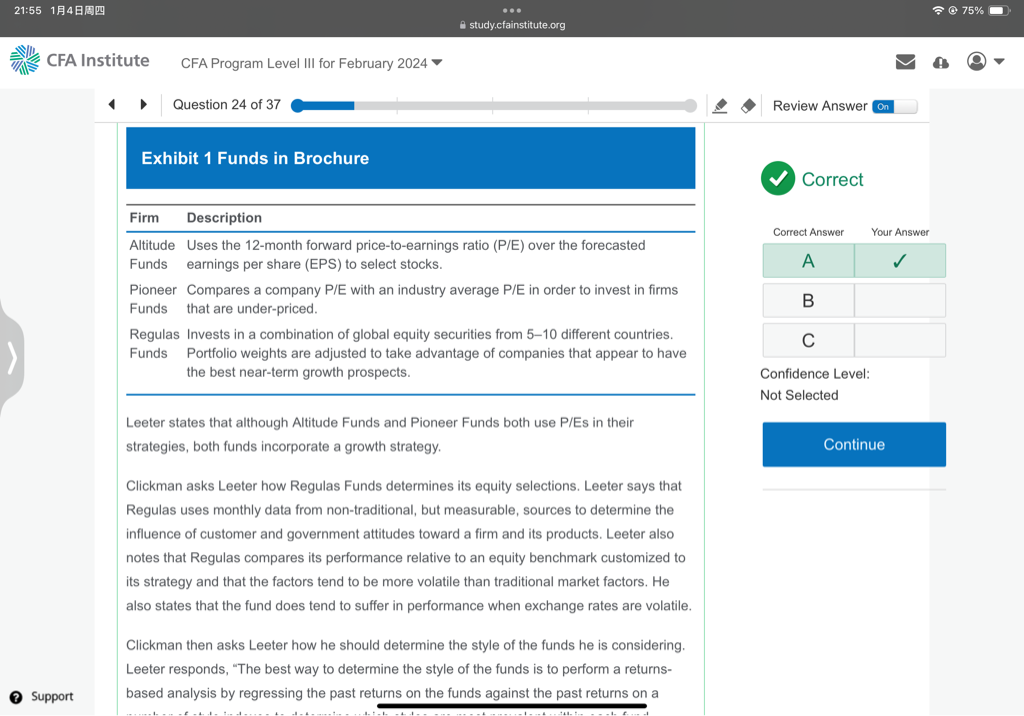Open the mail envelope icon

905,62
